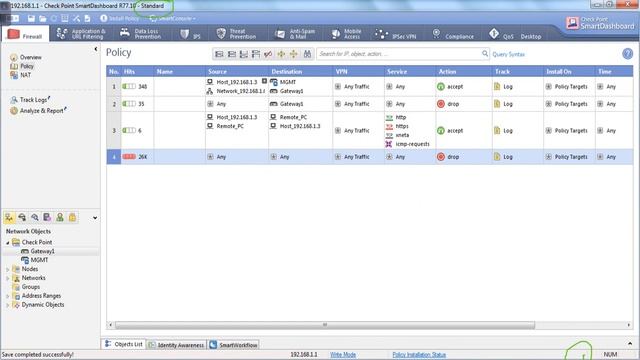Click the Hits column header
640x360 pixels.
click(137, 71)
